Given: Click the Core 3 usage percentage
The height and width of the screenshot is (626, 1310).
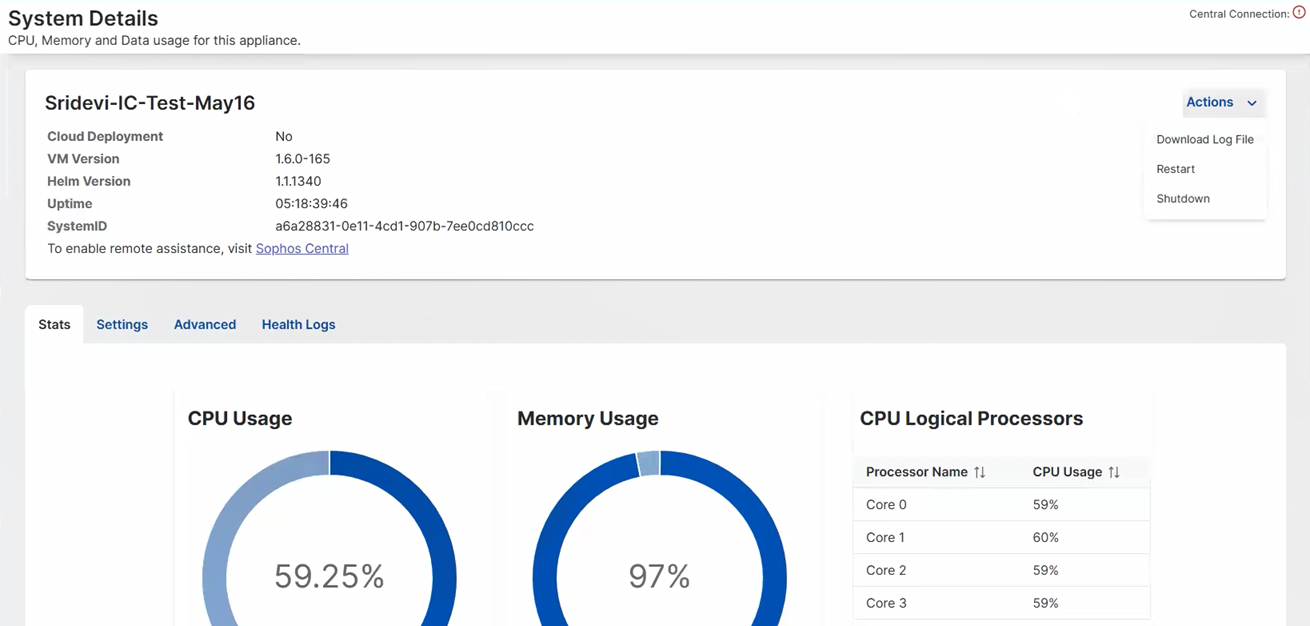Looking at the screenshot, I should click(x=1045, y=603).
